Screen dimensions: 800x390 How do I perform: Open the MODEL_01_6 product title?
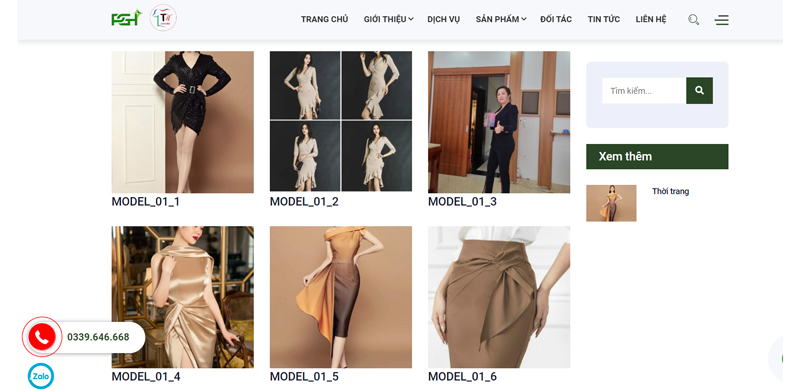tap(462, 377)
